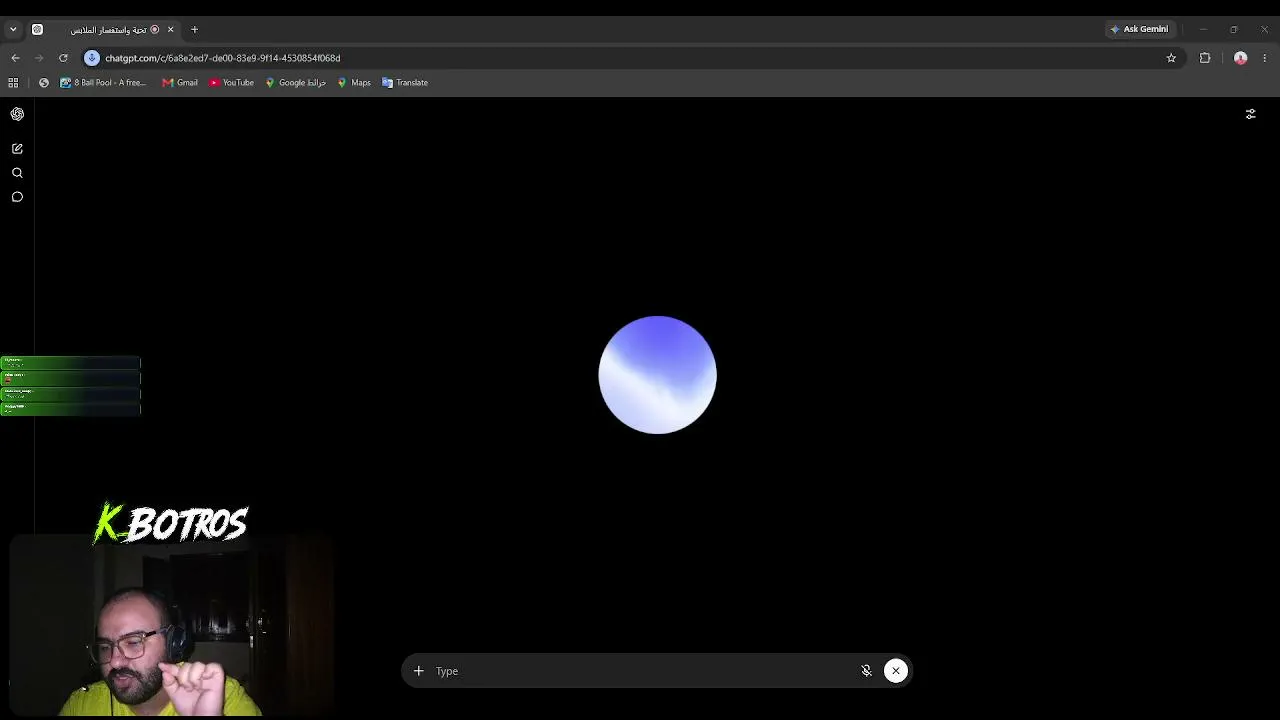This screenshot has width=1280, height=720.
Task: Open the Gmail bookmark
Action: pos(180,83)
